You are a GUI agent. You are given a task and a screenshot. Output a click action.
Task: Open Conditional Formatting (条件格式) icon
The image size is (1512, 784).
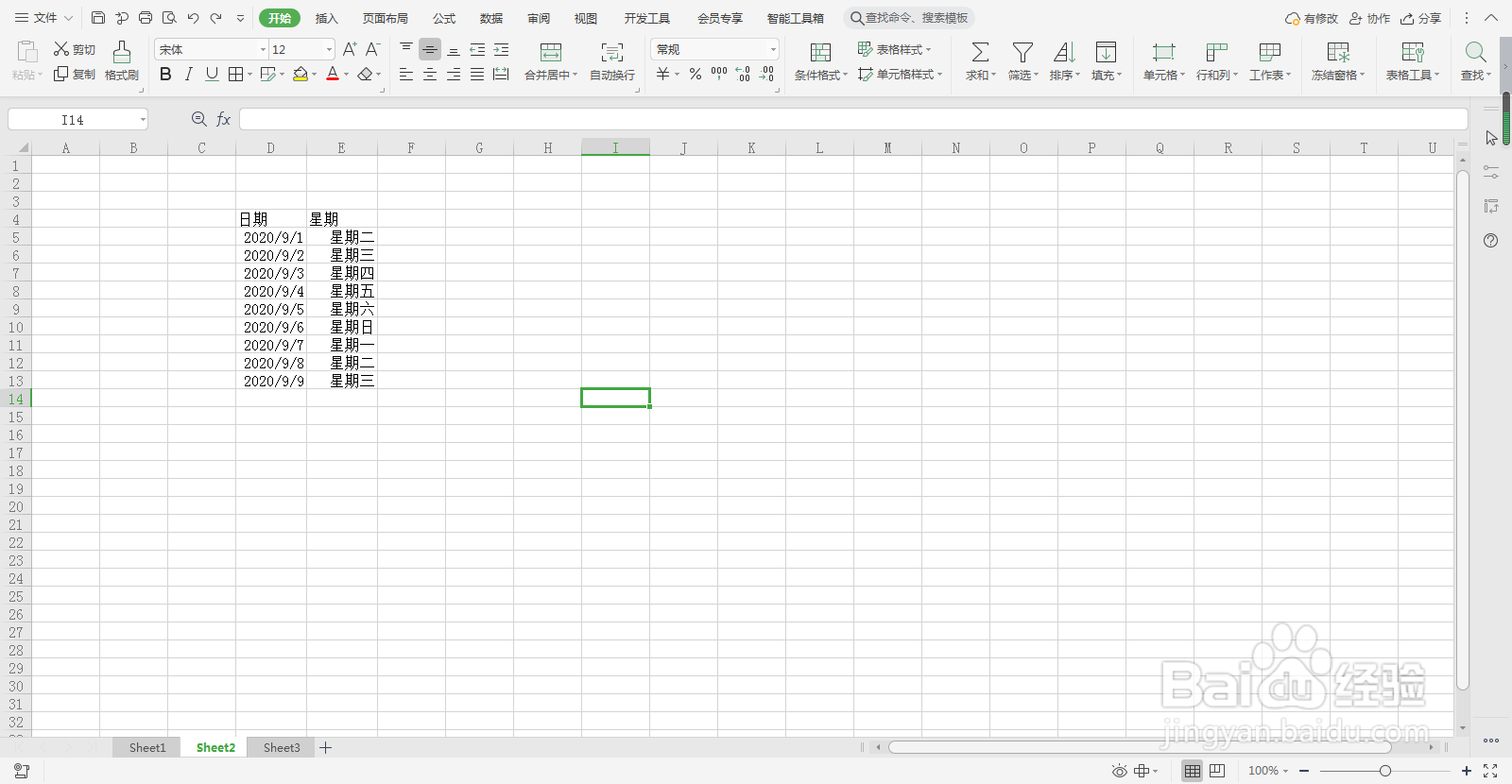coord(820,52)
